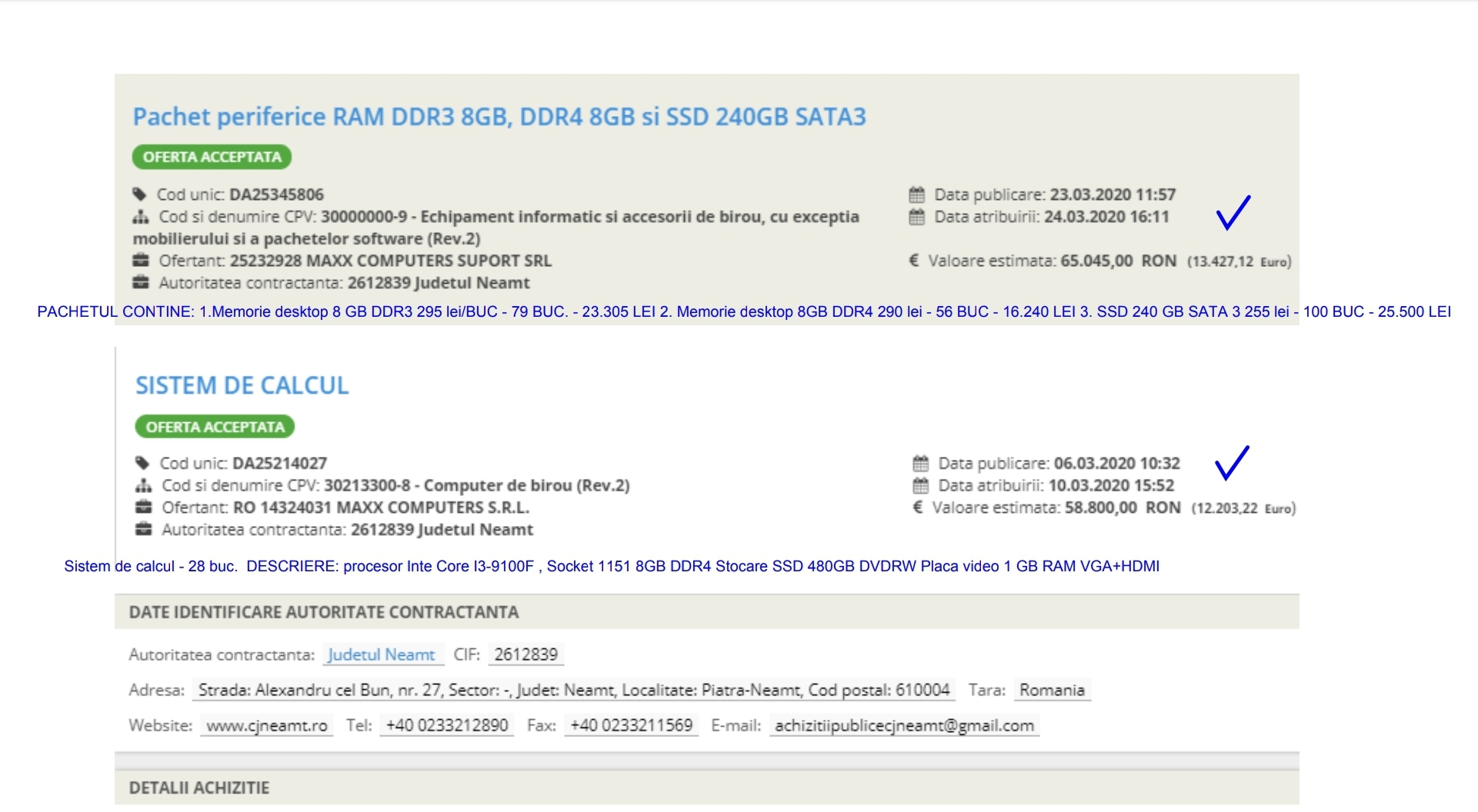This screenshot has height=812, width=1478.
Task: Click calendar icon beside Data atribuirii 10.03.2020
Action: [x=920, y=486]
